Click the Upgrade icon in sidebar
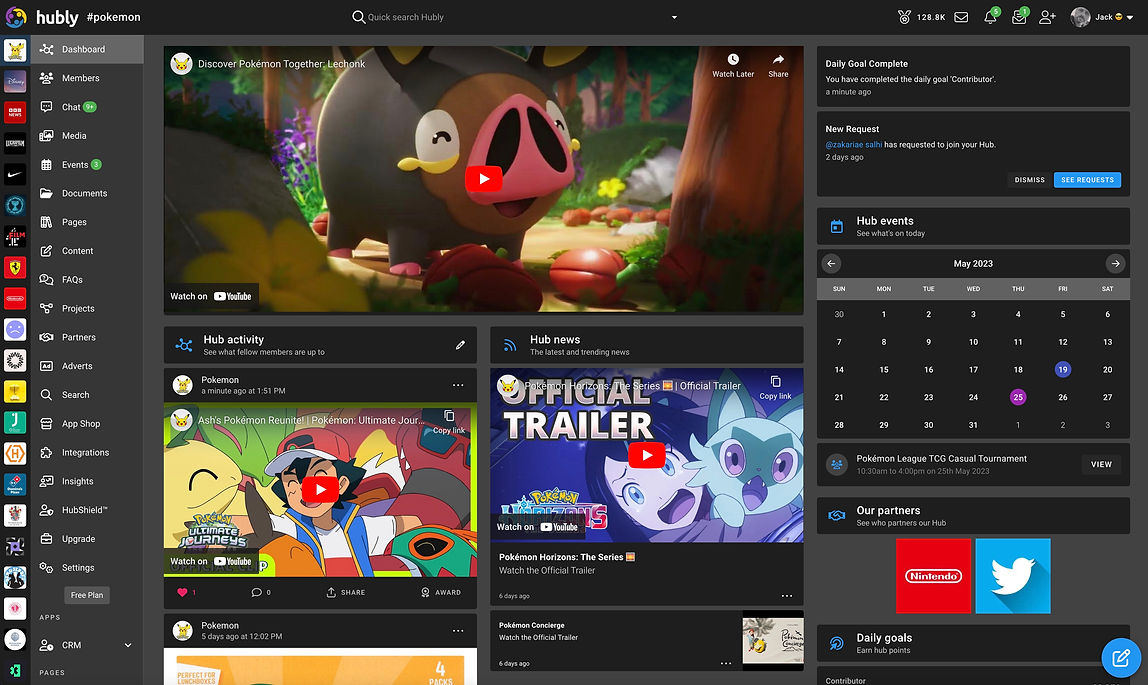1148x685 pixels. tap(46, 539)
